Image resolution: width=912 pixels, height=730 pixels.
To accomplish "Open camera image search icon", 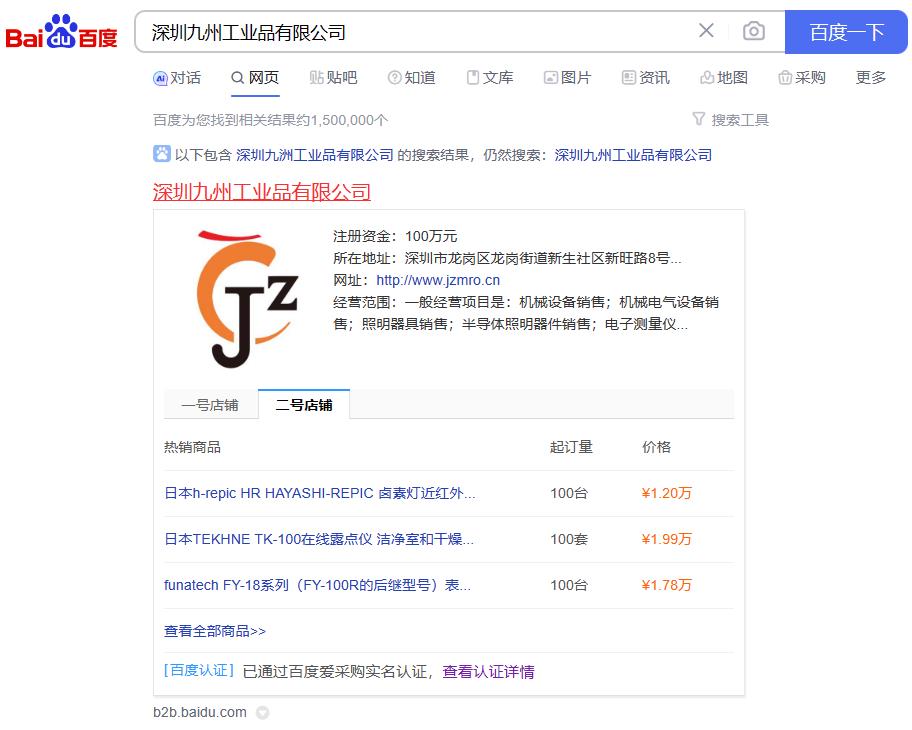I will (x=754, y=32).
